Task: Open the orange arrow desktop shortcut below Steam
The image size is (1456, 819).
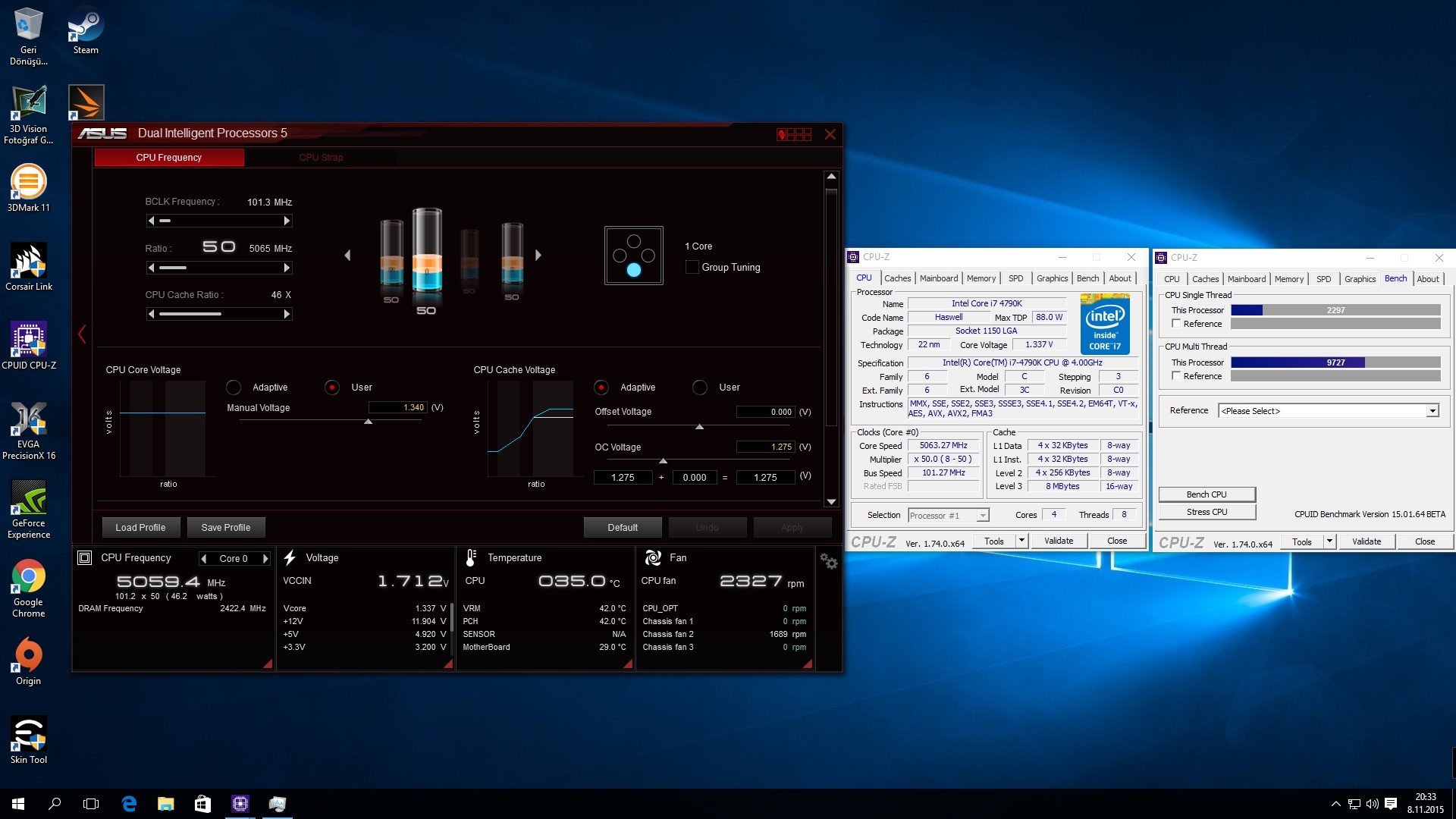Action: tap(86, 102)
